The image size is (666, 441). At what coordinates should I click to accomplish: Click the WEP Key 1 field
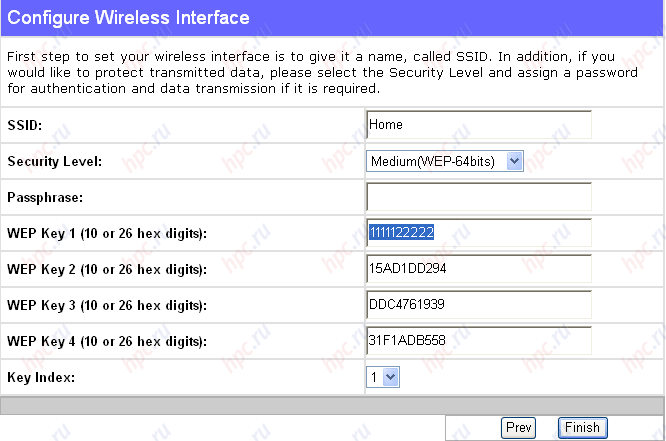point(479,232)
